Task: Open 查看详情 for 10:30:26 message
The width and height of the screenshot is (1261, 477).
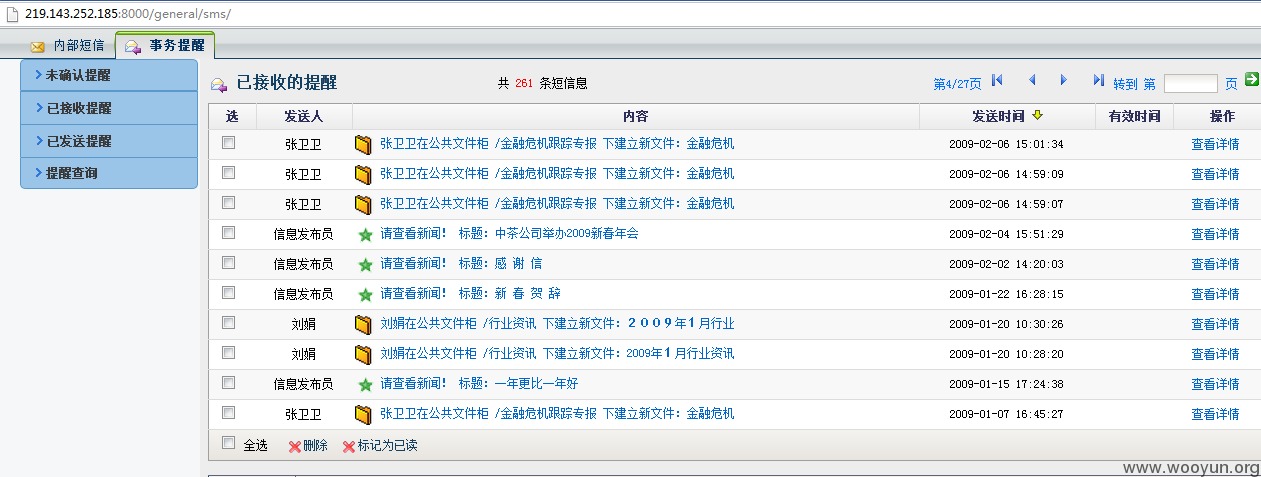Action: pos(1215,324)
